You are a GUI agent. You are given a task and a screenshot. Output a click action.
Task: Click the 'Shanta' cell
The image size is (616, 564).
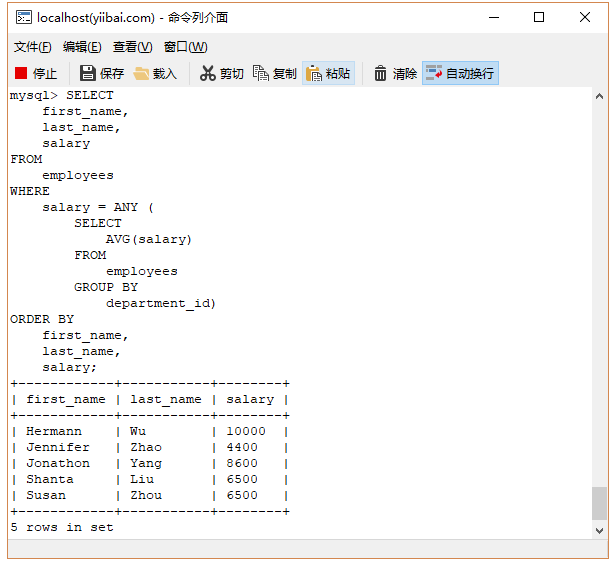coord(50,480)
